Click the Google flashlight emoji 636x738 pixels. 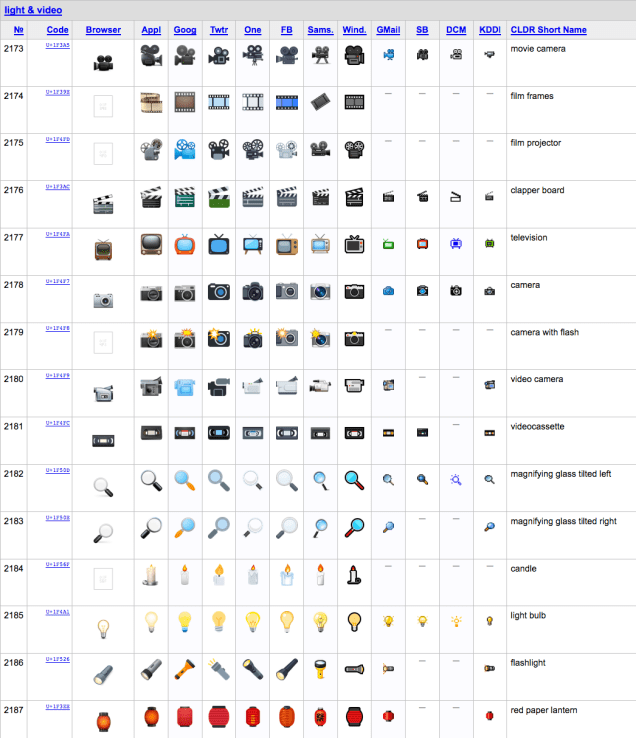click(x=185, y=668)
